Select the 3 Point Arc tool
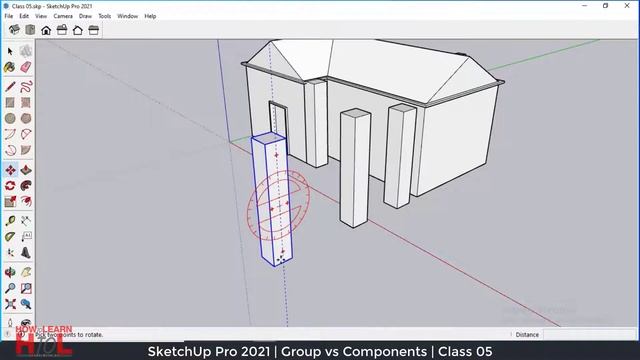Screen dimensions: 640x360 10,150
